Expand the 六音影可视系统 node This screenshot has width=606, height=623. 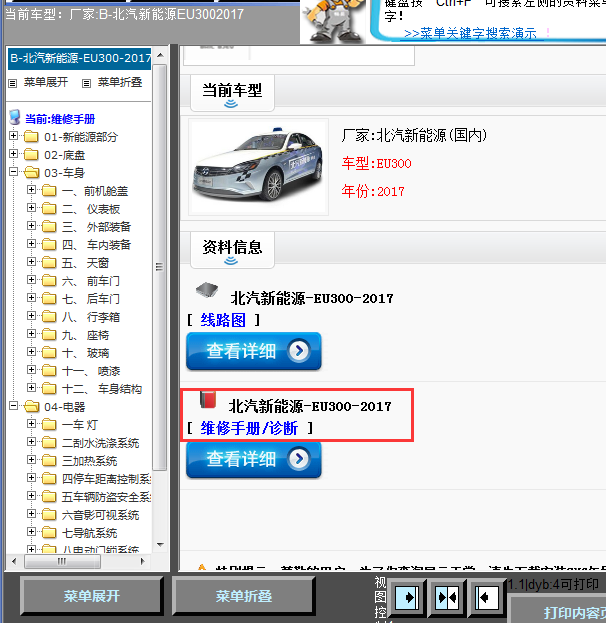pos(31,513)
